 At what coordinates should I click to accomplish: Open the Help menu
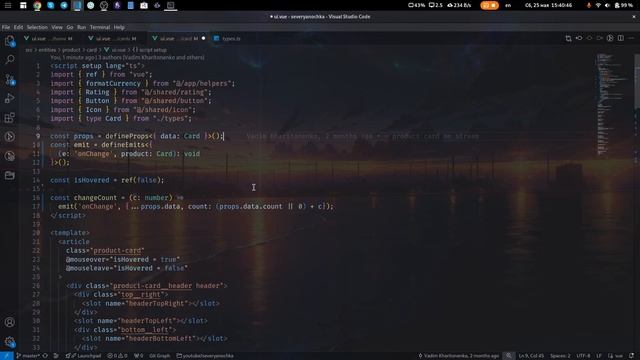coord(119,27)
